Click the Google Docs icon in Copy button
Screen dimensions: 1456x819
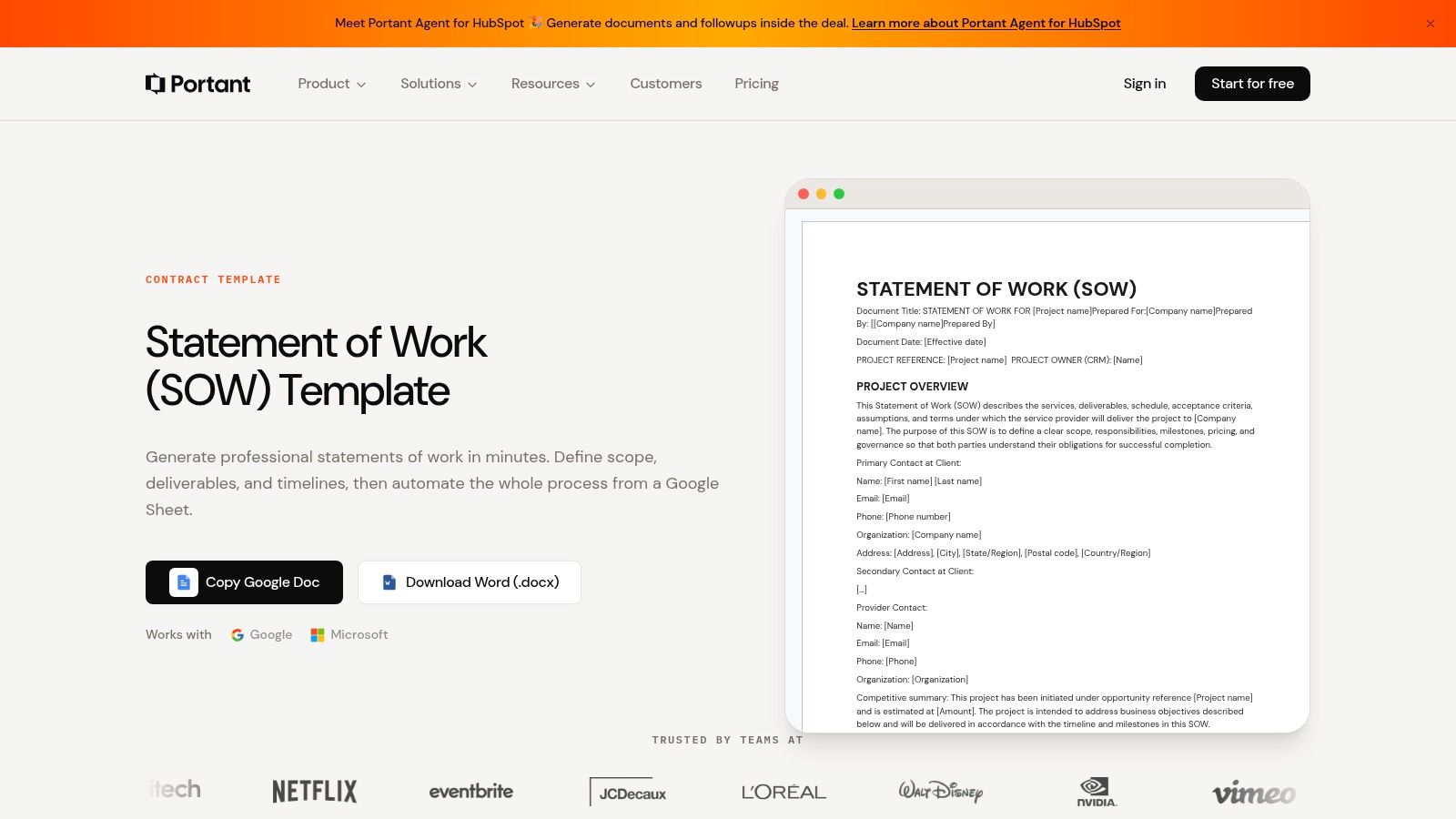click(184, 582)
